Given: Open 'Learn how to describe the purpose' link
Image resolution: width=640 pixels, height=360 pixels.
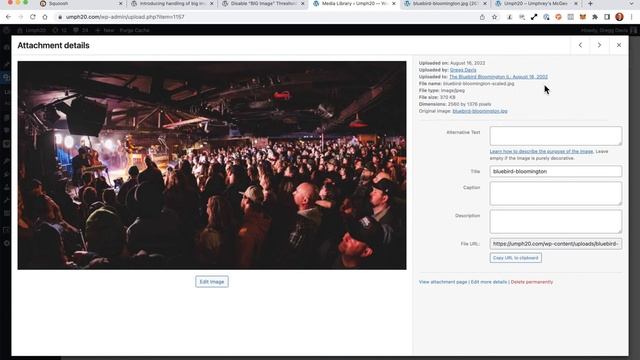Looking at the screenshot, I should coord(541,151).
